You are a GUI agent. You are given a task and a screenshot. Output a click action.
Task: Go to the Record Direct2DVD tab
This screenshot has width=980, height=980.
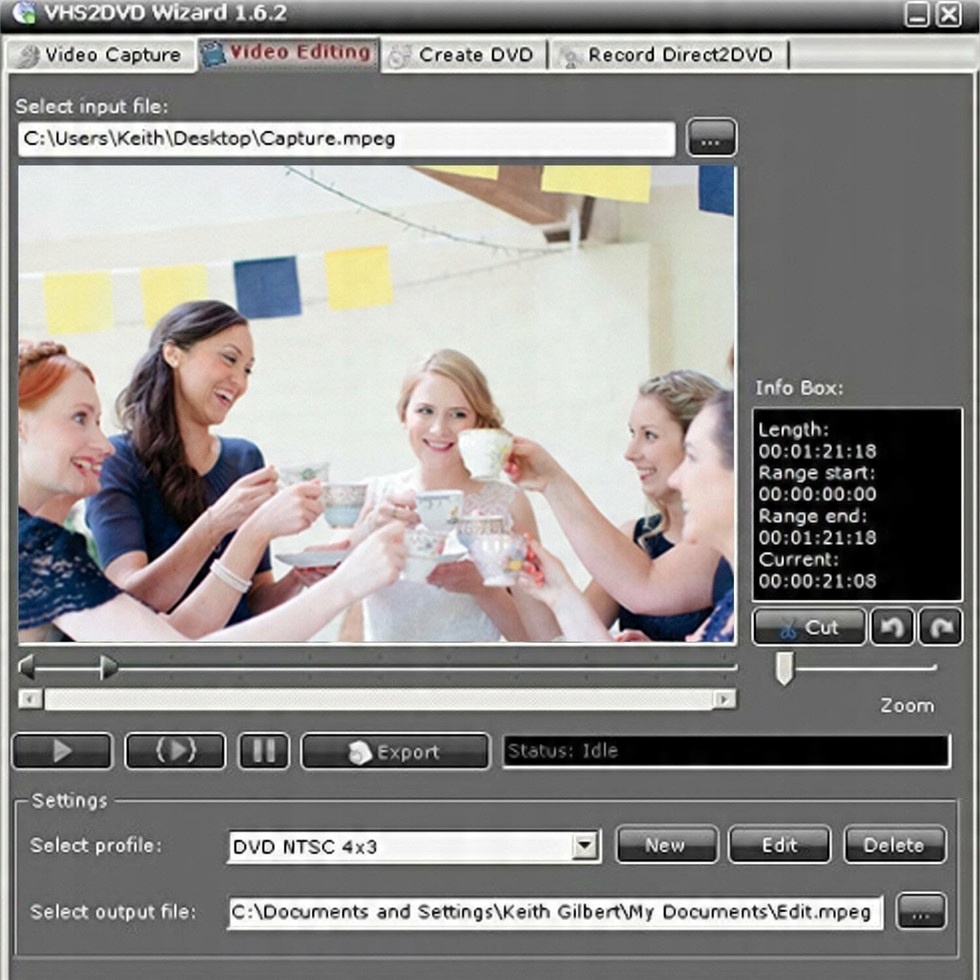point(669,55)
